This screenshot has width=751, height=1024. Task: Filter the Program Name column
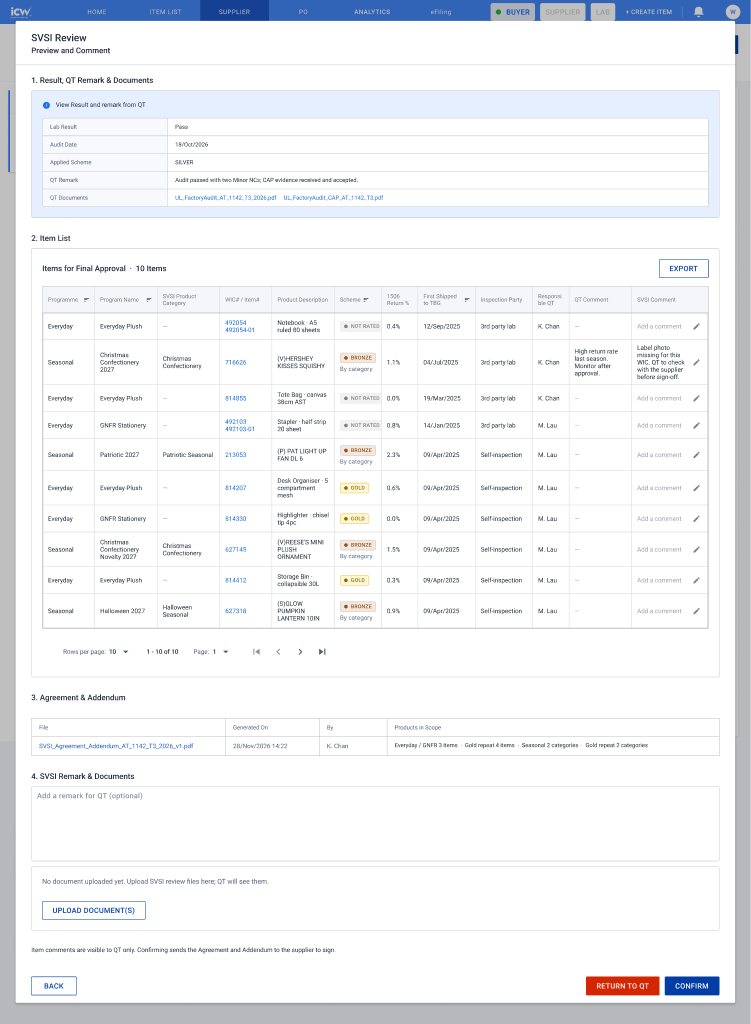tap(149, 300)
